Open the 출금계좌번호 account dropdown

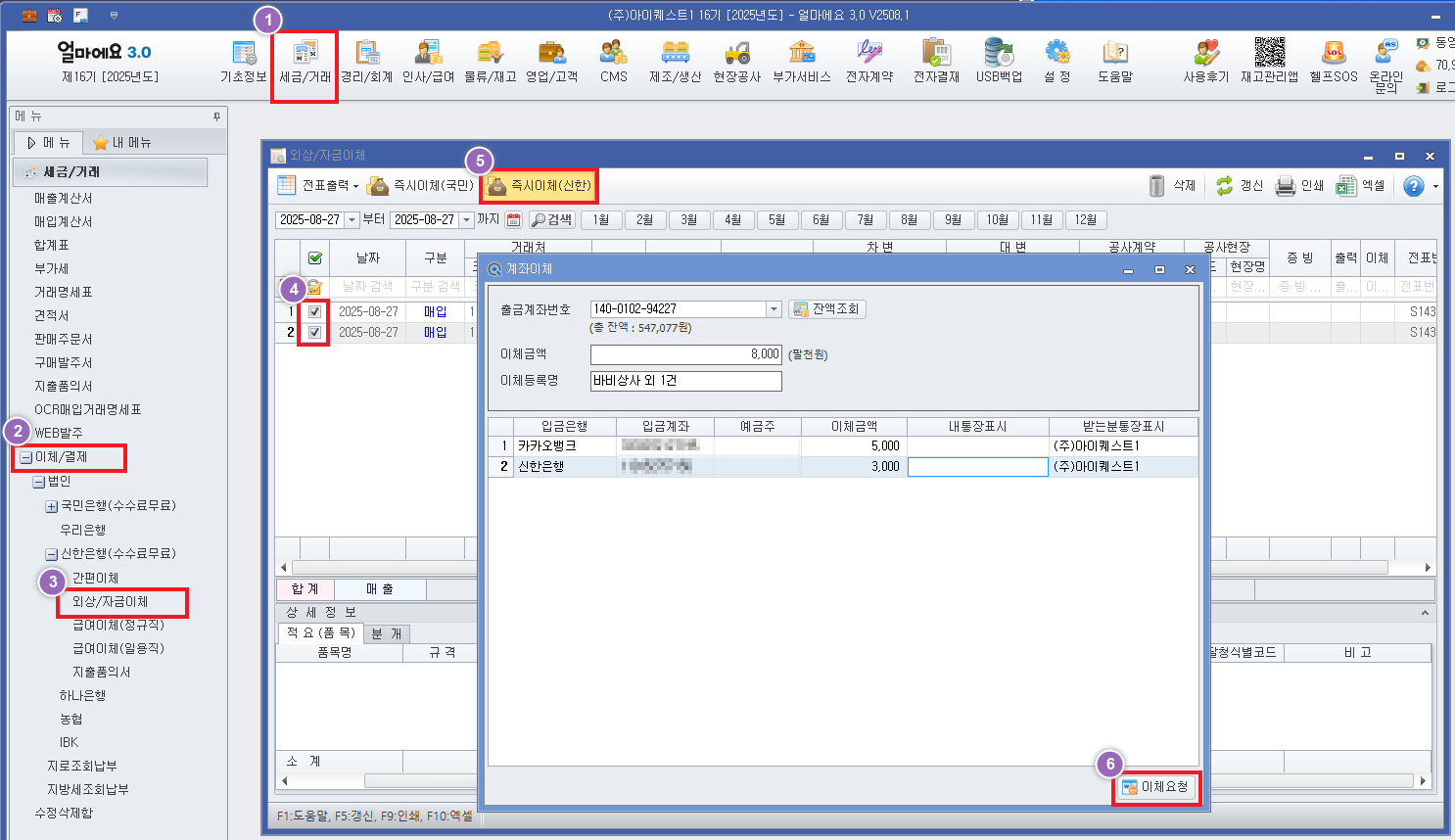[774, 309]
